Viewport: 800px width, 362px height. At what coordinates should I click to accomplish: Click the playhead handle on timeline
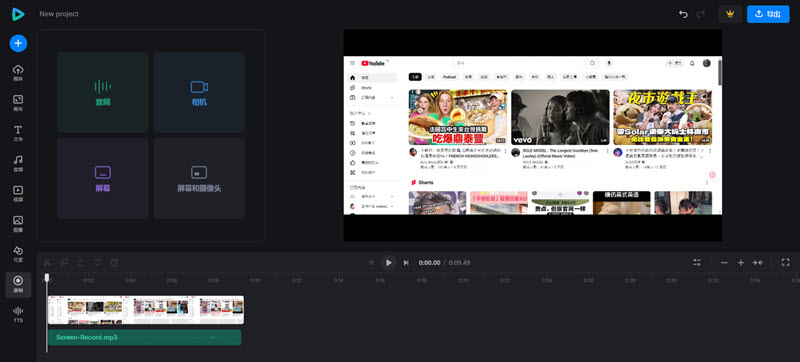pyautogui.click(x=47, y=278)
